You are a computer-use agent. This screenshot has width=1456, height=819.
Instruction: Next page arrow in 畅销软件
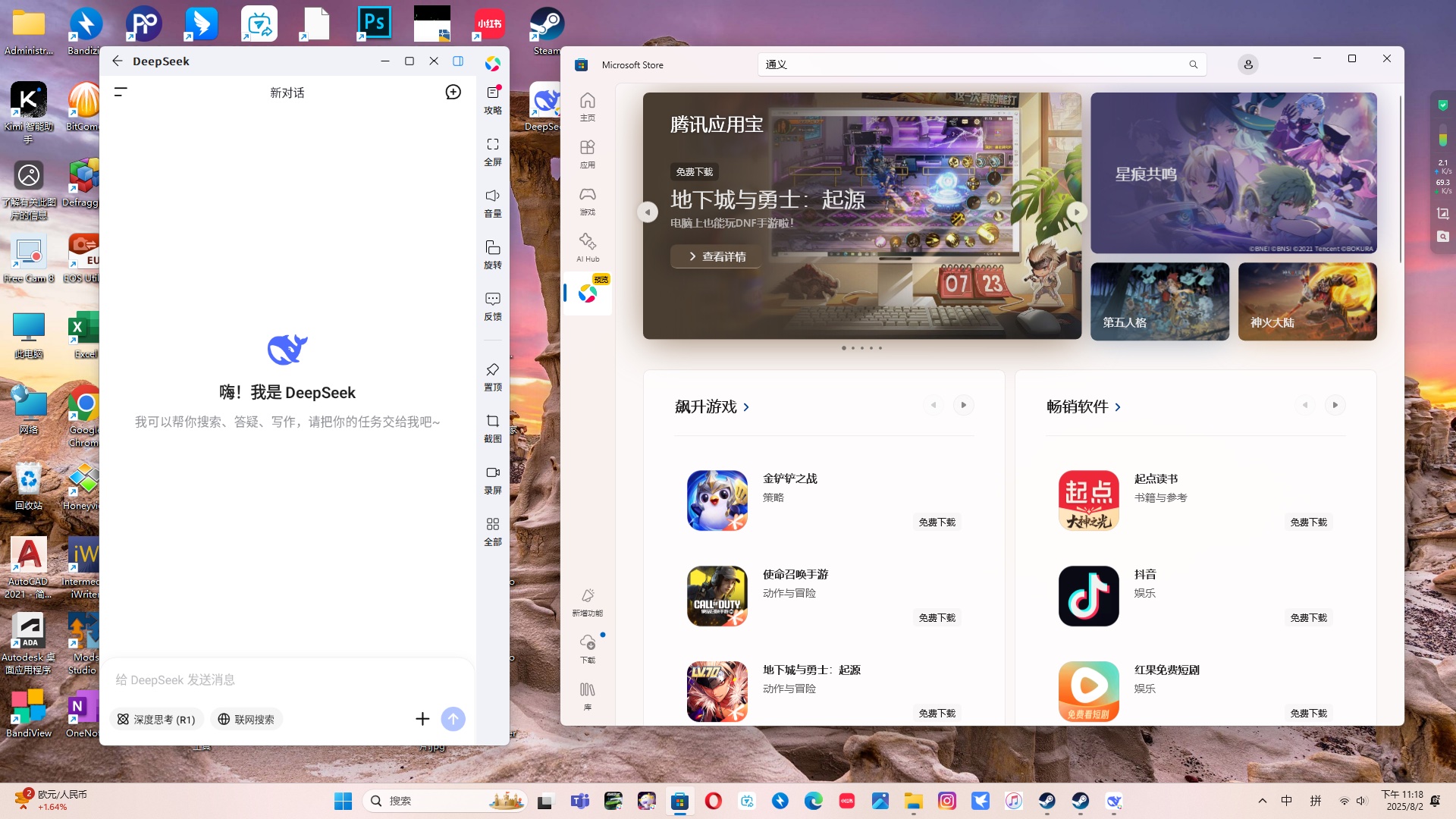tap(1335, 405)
